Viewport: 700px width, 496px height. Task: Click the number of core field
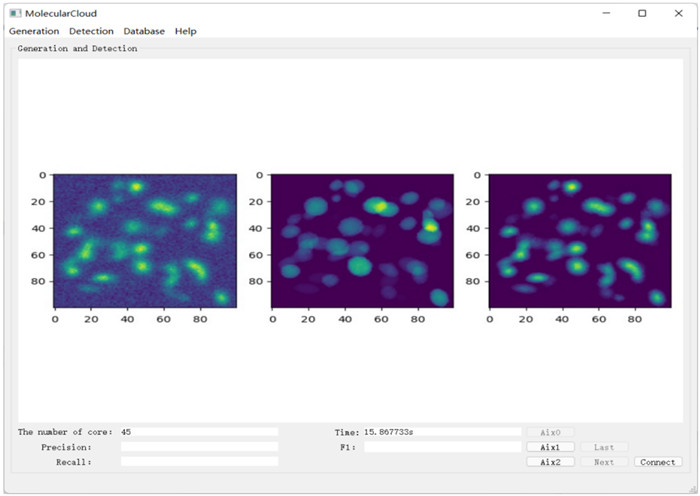click(199, 432)
